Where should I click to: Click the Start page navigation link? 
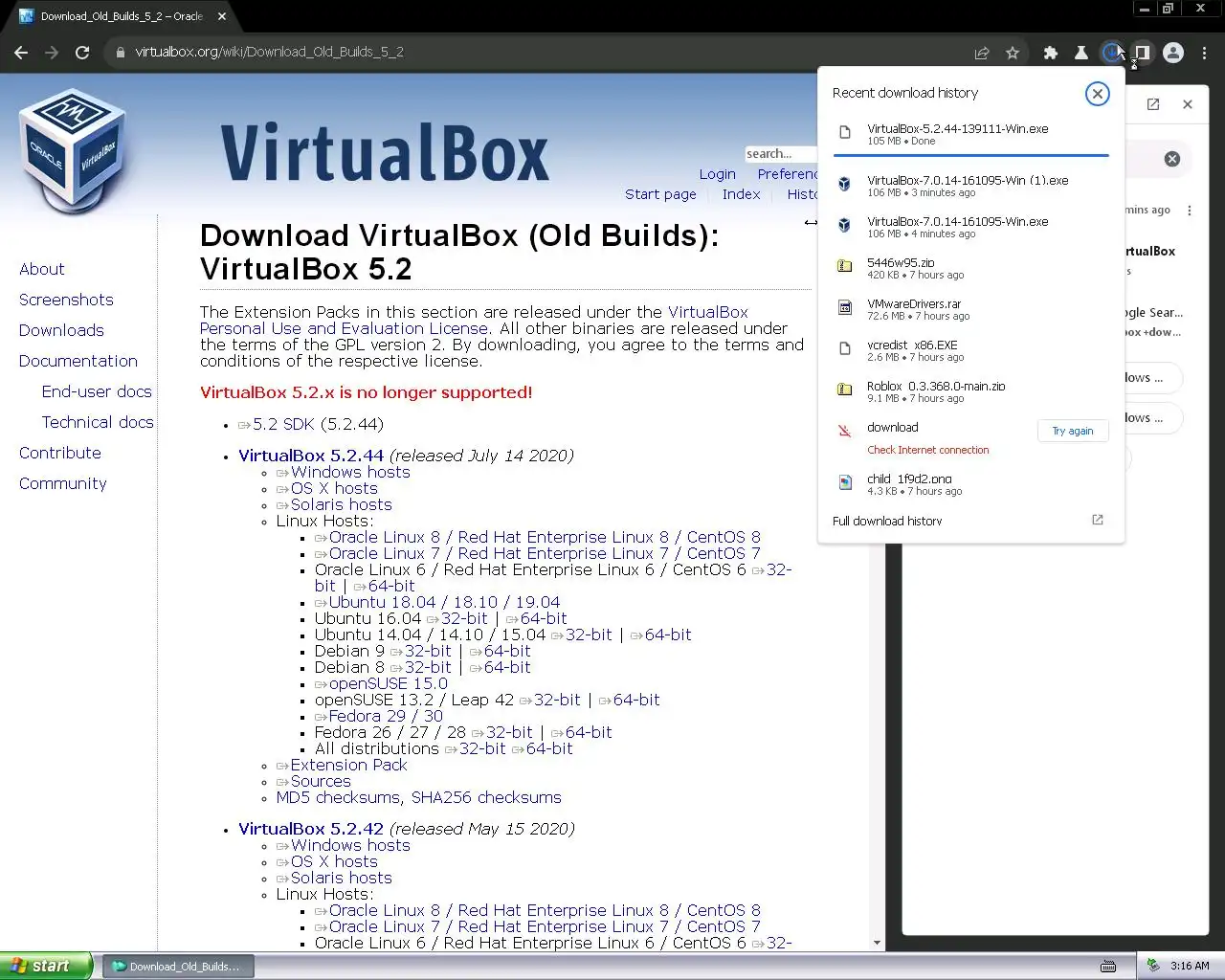click(x=660, y=194)
